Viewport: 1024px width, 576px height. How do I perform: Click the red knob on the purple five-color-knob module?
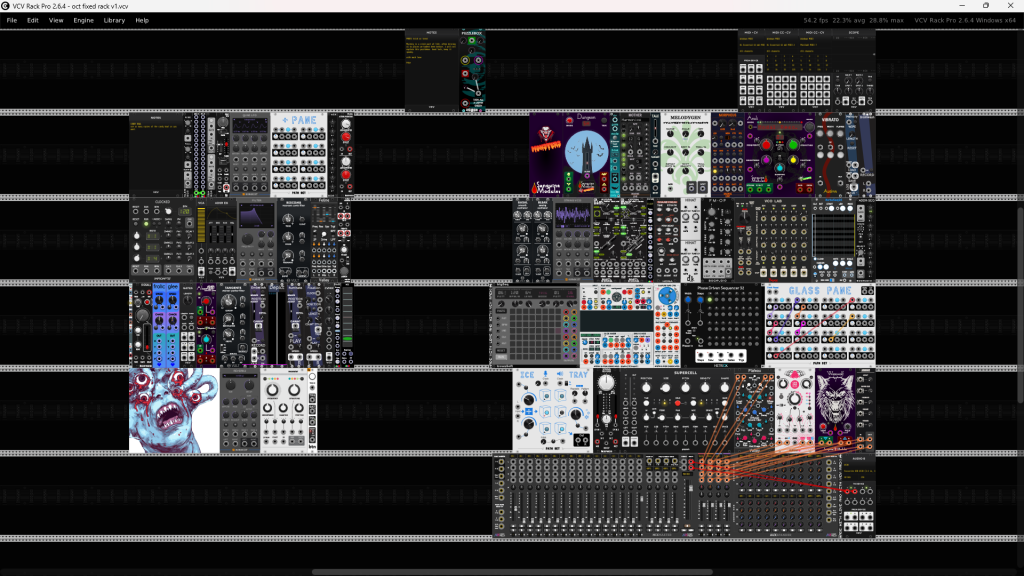[765, 144]
